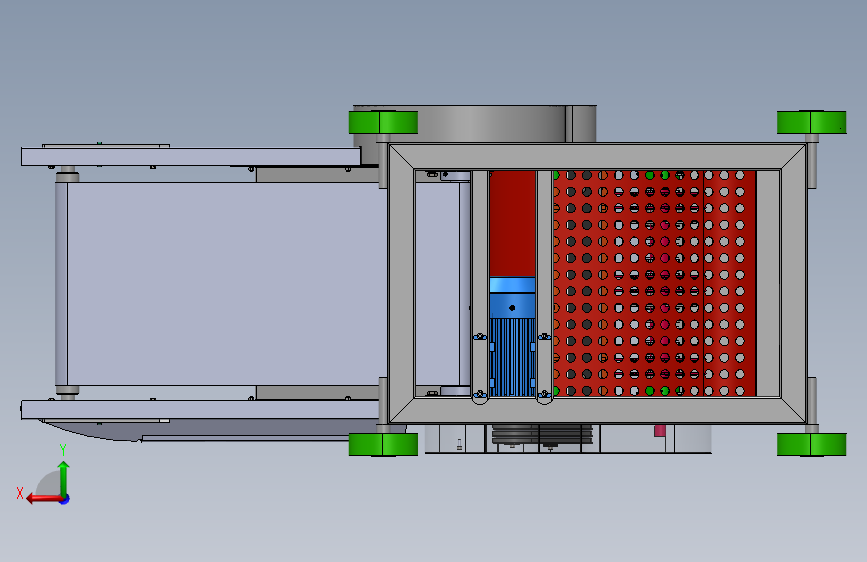Select the top-left green caster wheel
The height and width of the screenshot is (562, 867).
click(383, 122)
